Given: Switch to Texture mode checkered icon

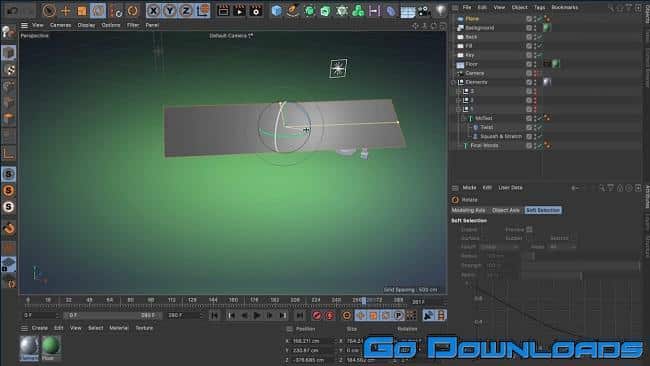Looking at the screenshot, I should (9, 70).
